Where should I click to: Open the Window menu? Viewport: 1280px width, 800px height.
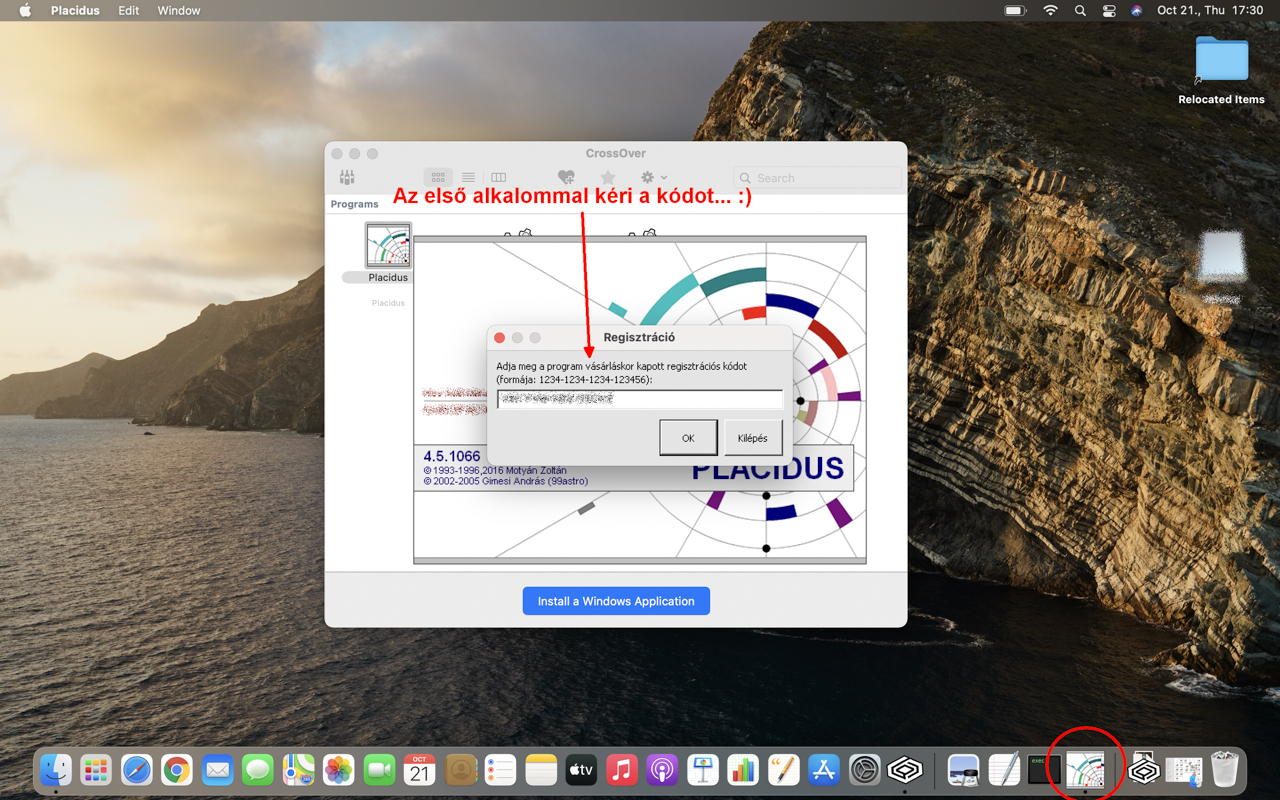179,10
